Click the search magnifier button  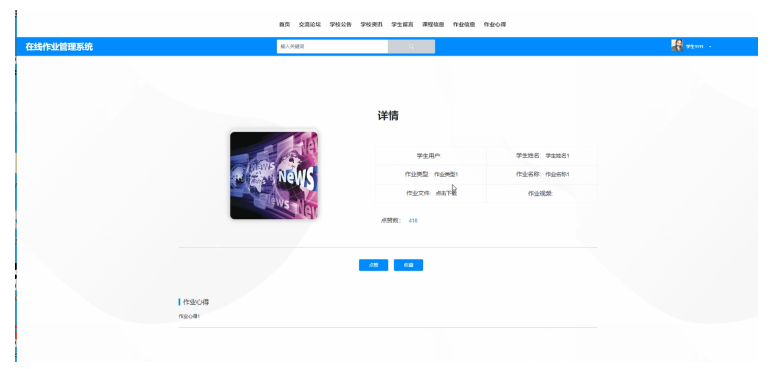pos(411,46)
